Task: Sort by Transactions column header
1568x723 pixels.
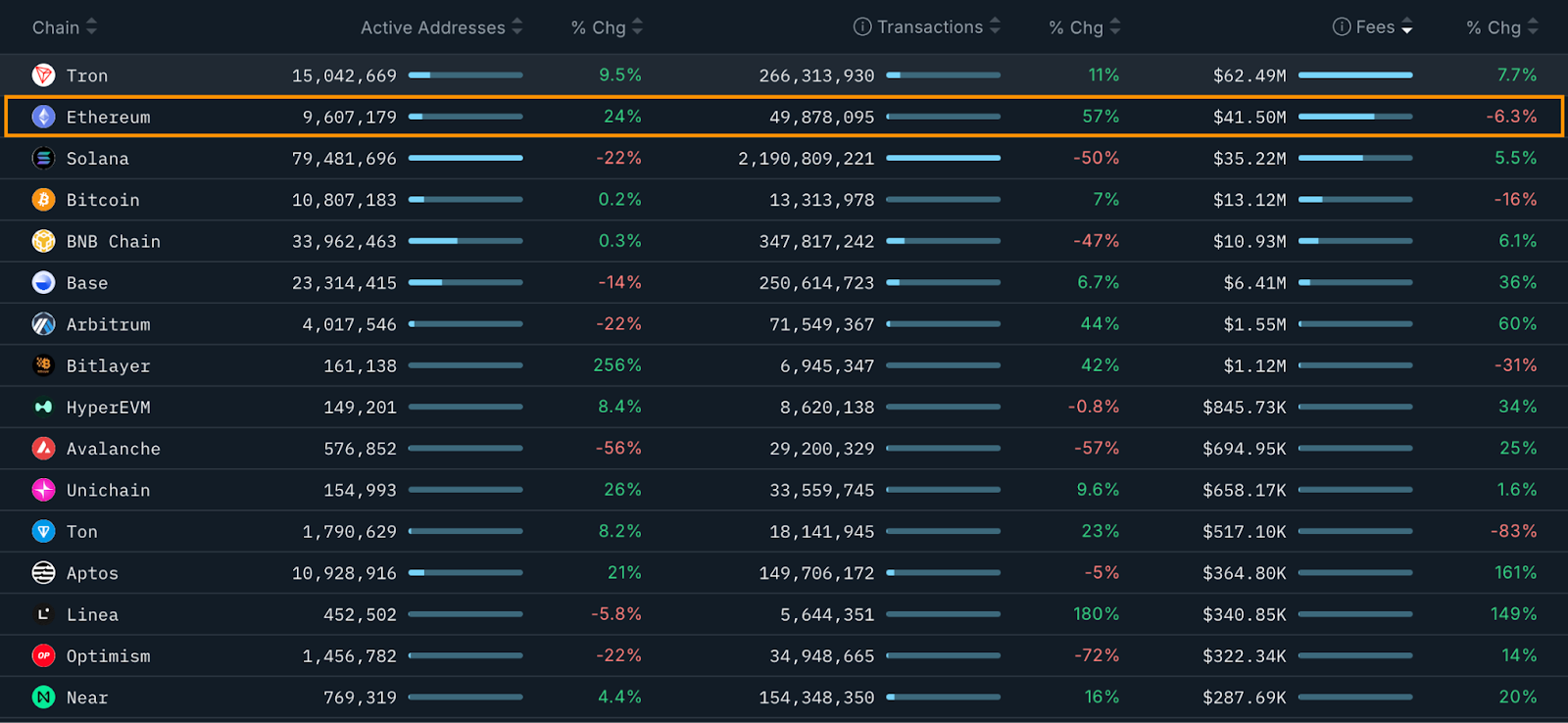Action: point(929,27)
